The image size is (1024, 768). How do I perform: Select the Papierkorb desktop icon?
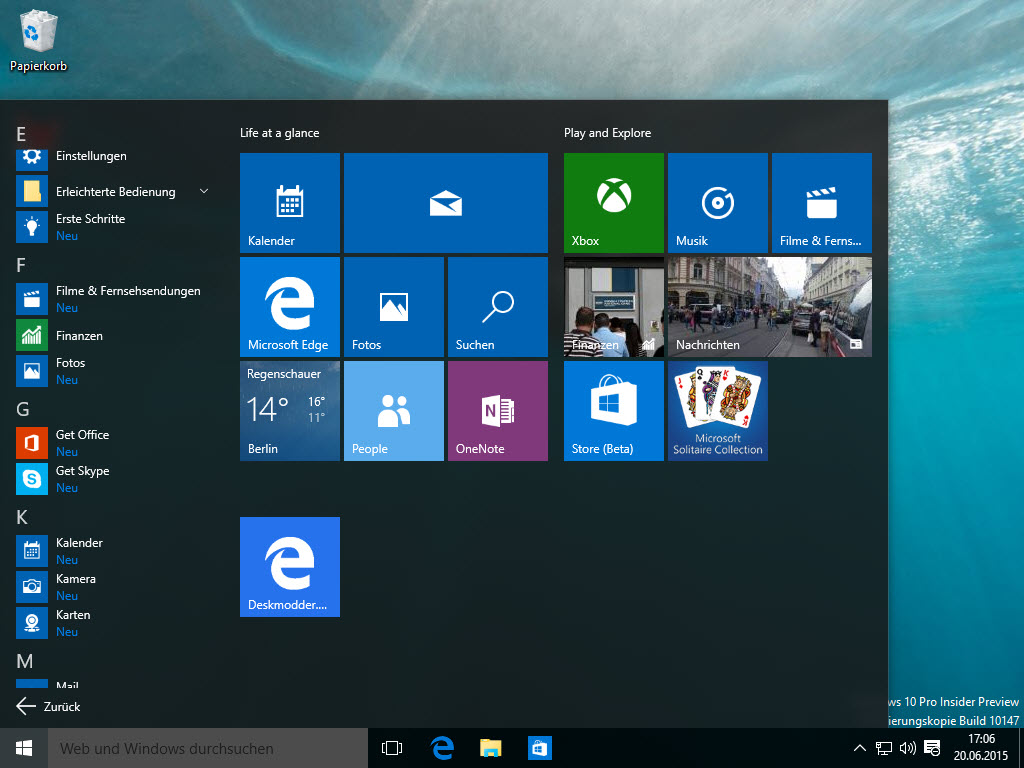point(39,40)
